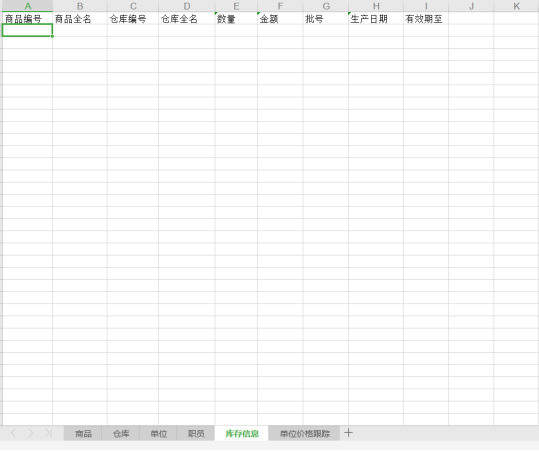Select column E header
The height and width of the screenshot is (451, 539).
(236, 6)
